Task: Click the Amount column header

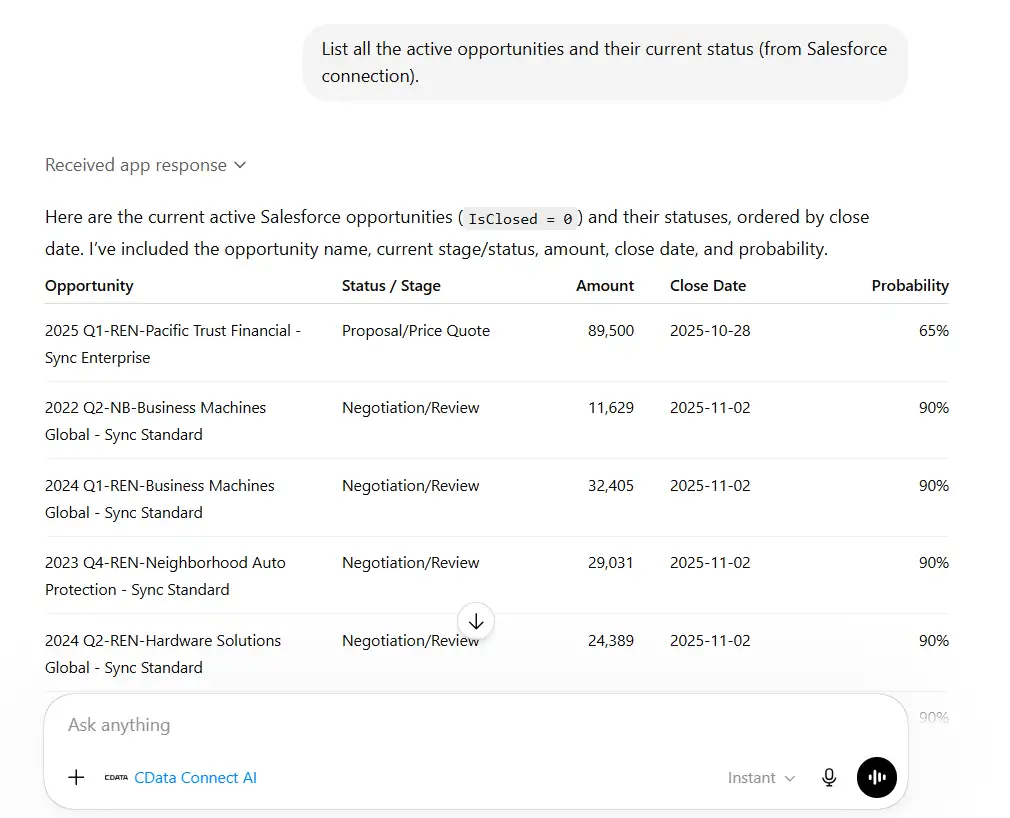Action: point(605,286)
